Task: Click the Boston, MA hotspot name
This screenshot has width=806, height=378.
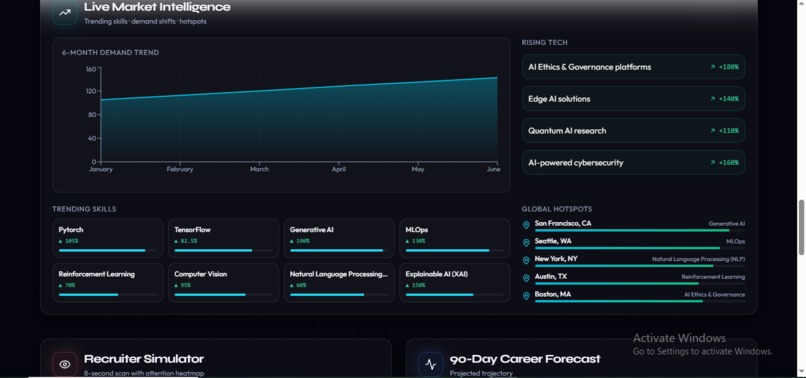Action: point(553,294)
